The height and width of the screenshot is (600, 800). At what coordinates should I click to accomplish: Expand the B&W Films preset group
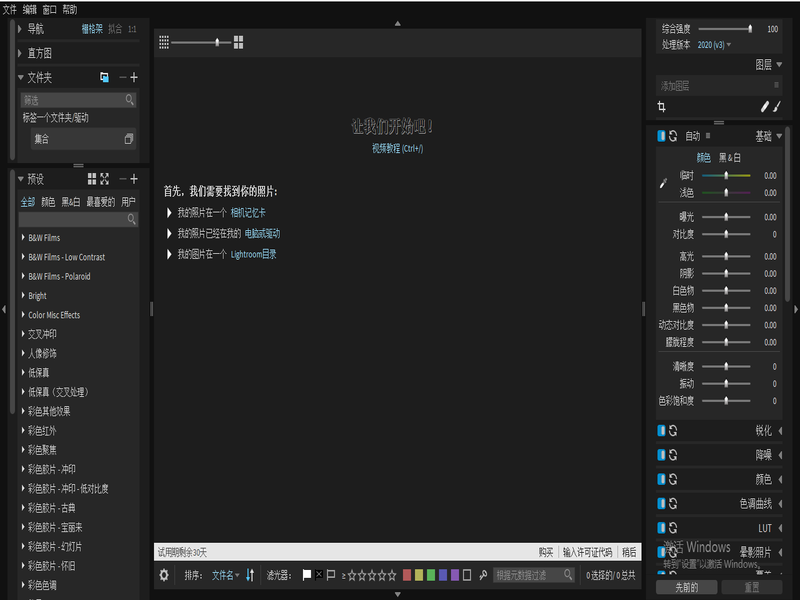pyautogui.click(x=23, y=237)
